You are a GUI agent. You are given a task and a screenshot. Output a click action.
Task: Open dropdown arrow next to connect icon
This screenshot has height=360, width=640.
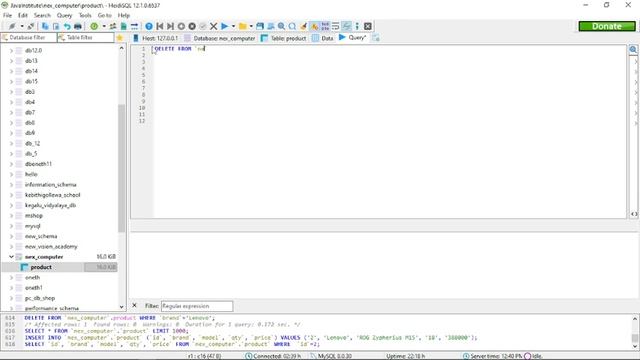[22, 26]
